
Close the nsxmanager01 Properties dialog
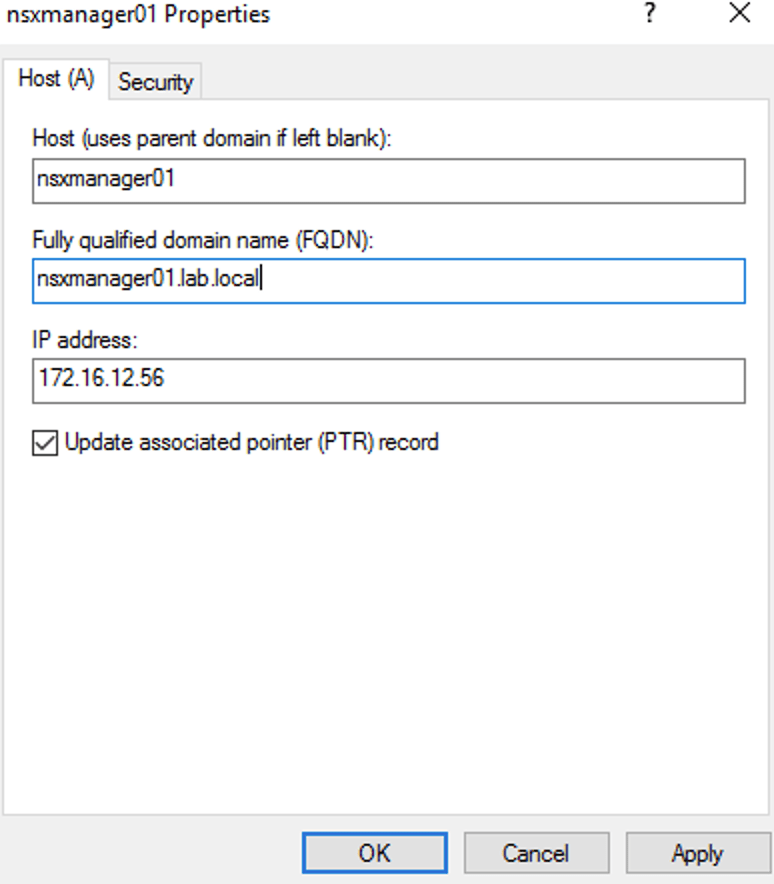740,14
